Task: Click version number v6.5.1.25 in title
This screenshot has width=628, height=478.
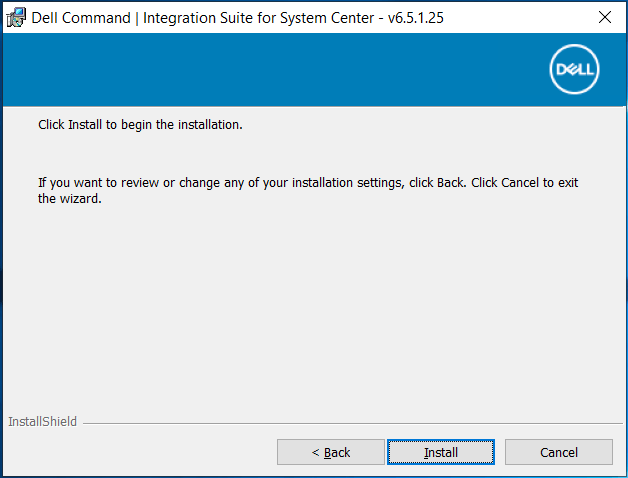Action: [415, 17]
